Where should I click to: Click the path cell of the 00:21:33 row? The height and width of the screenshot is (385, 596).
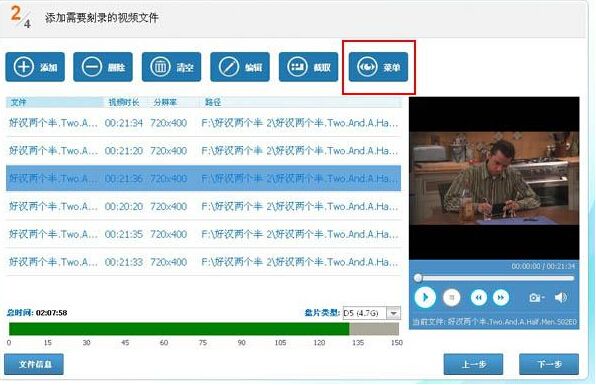[300, 261]
